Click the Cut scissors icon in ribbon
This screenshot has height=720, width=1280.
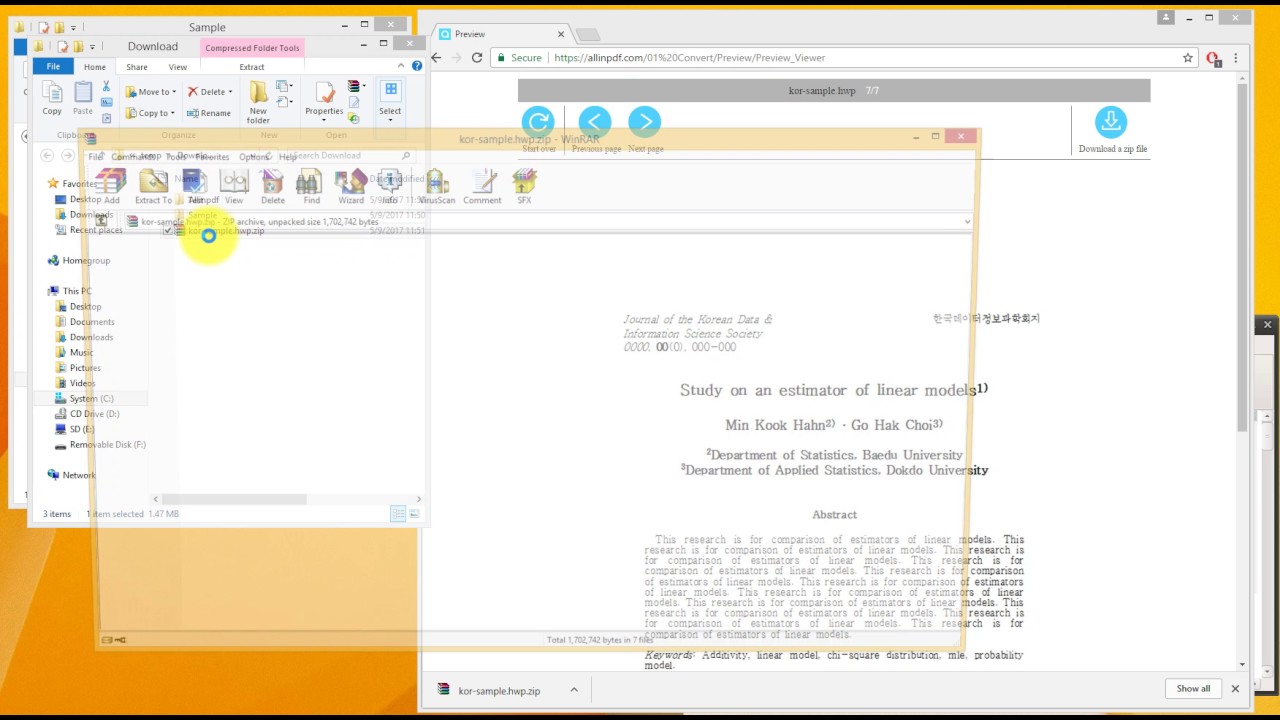tap(106, 87)
